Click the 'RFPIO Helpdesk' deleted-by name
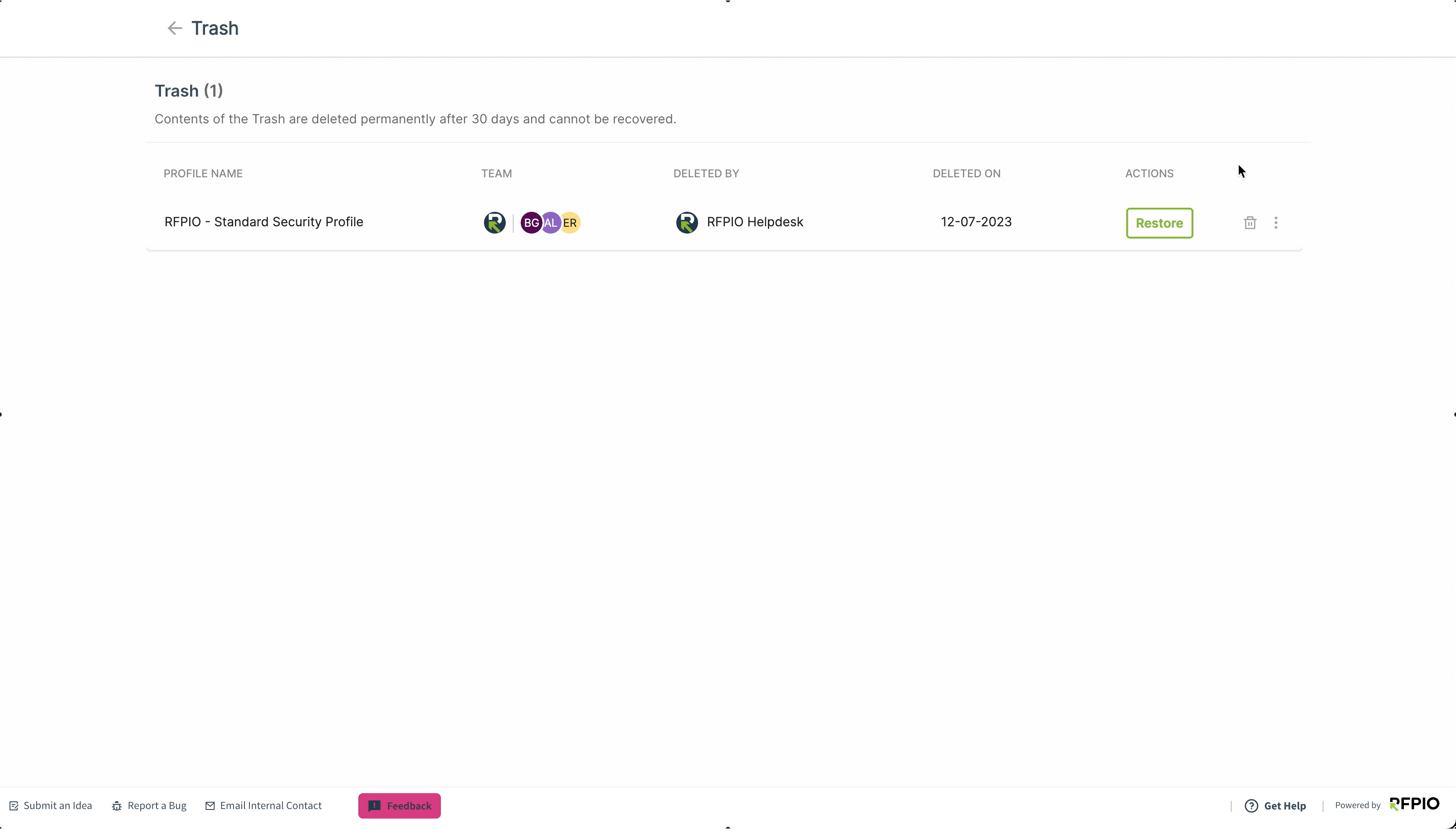This screenshot has width=1456, height=829. (x=755, y=222)
